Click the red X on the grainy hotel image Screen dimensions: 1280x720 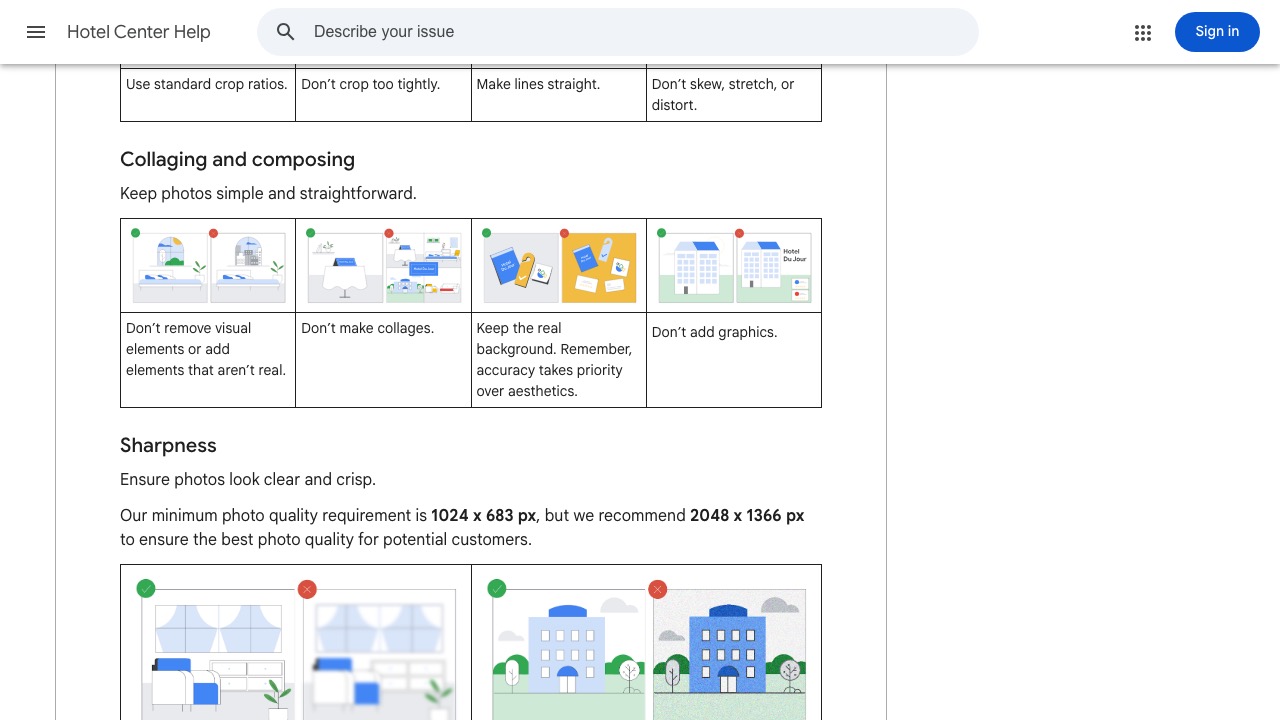[657, 589]
